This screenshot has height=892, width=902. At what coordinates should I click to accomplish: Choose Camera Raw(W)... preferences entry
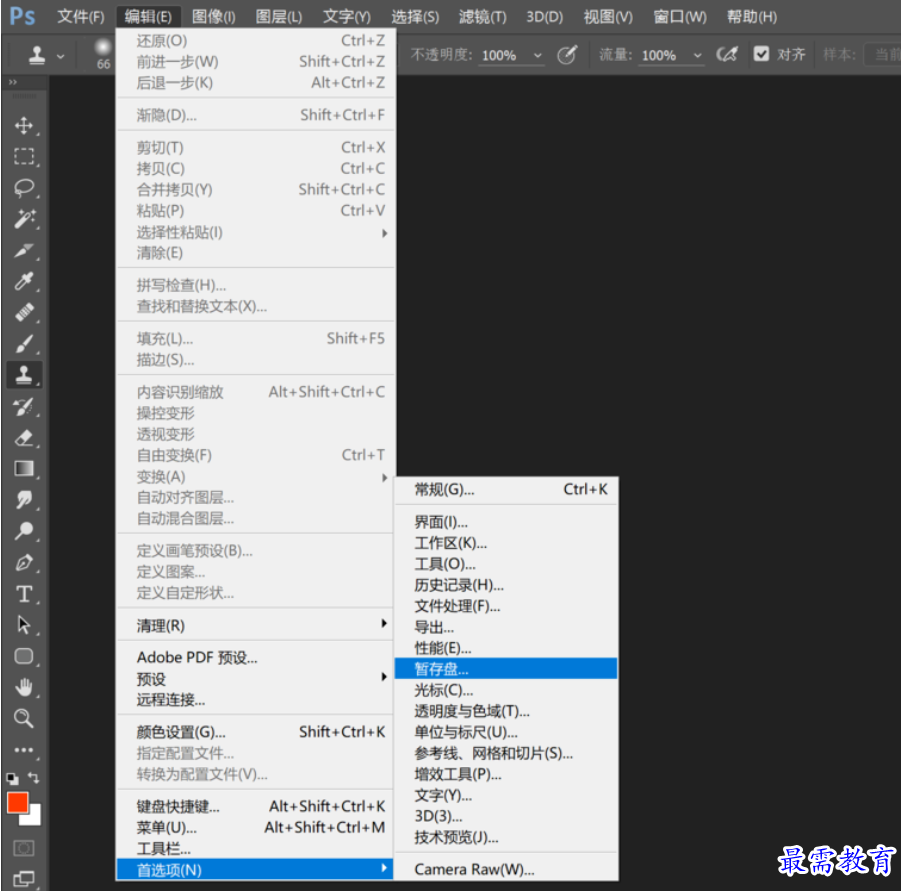506,869
